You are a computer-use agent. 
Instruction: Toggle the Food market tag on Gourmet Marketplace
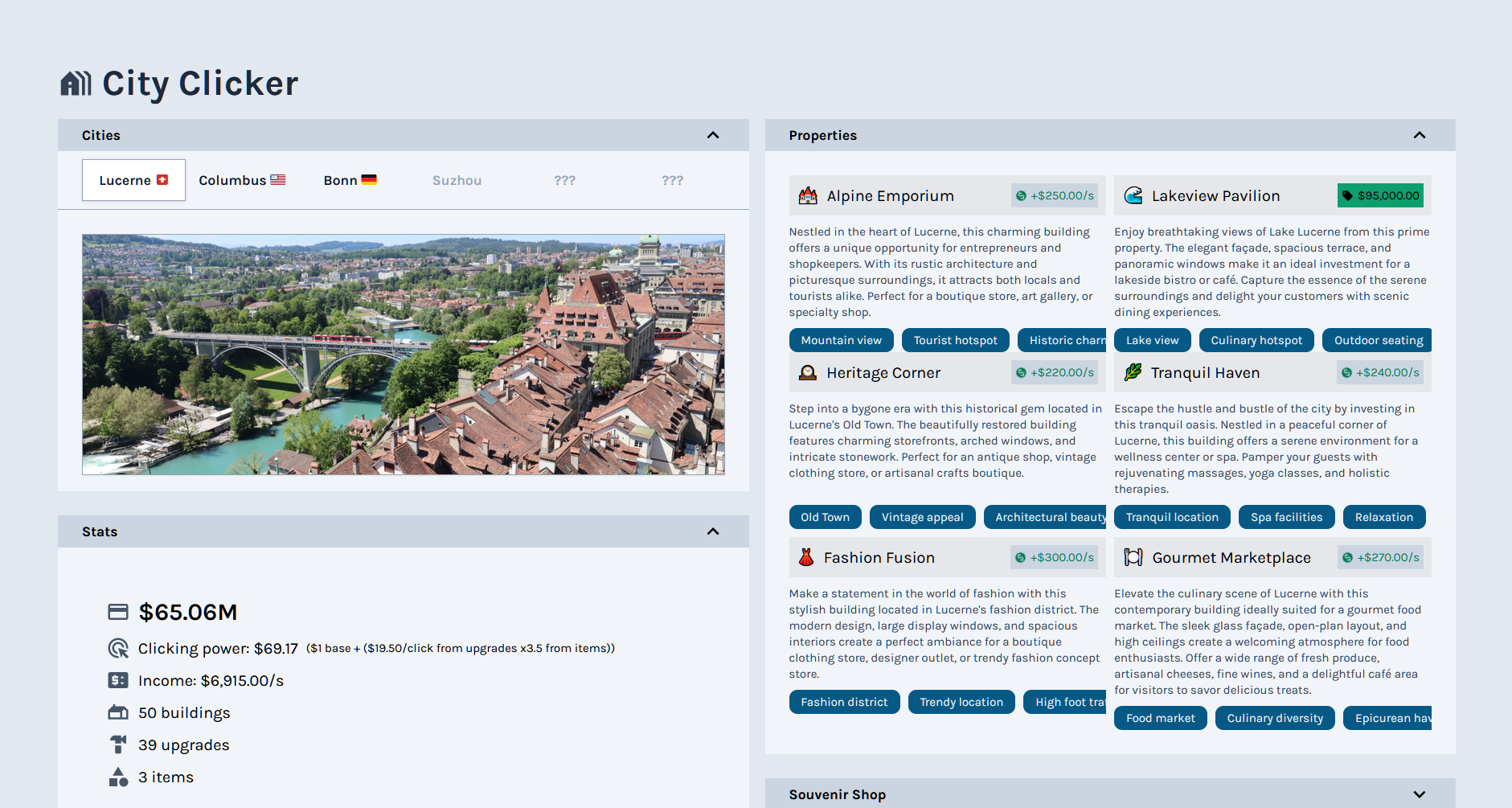(x=1160, y=717)
